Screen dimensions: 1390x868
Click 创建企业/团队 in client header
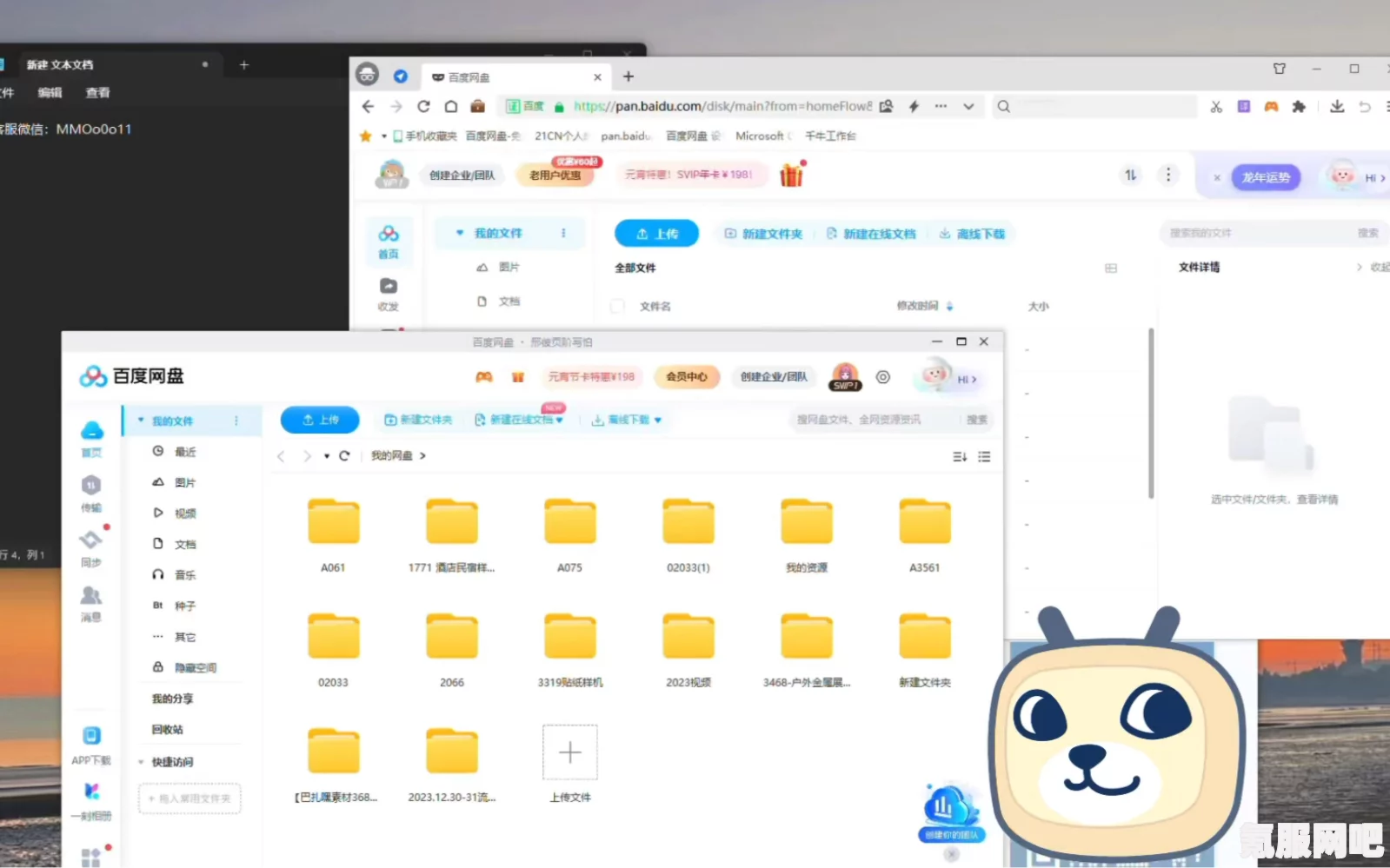[x=774, y=377]
